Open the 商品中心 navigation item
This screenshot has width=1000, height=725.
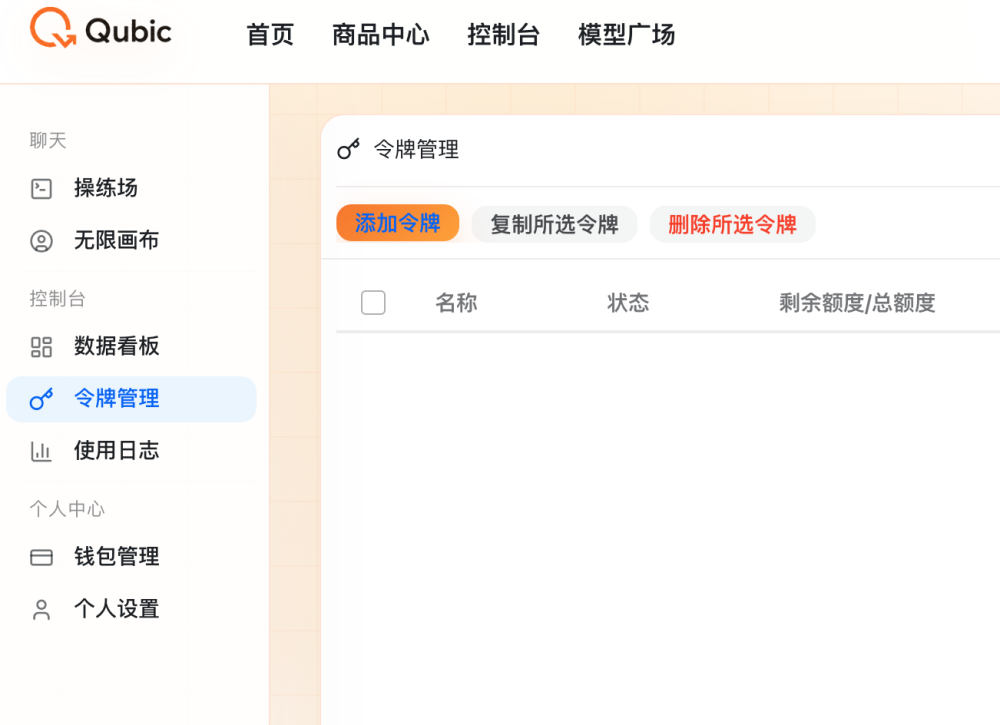(x=381, y=34)
